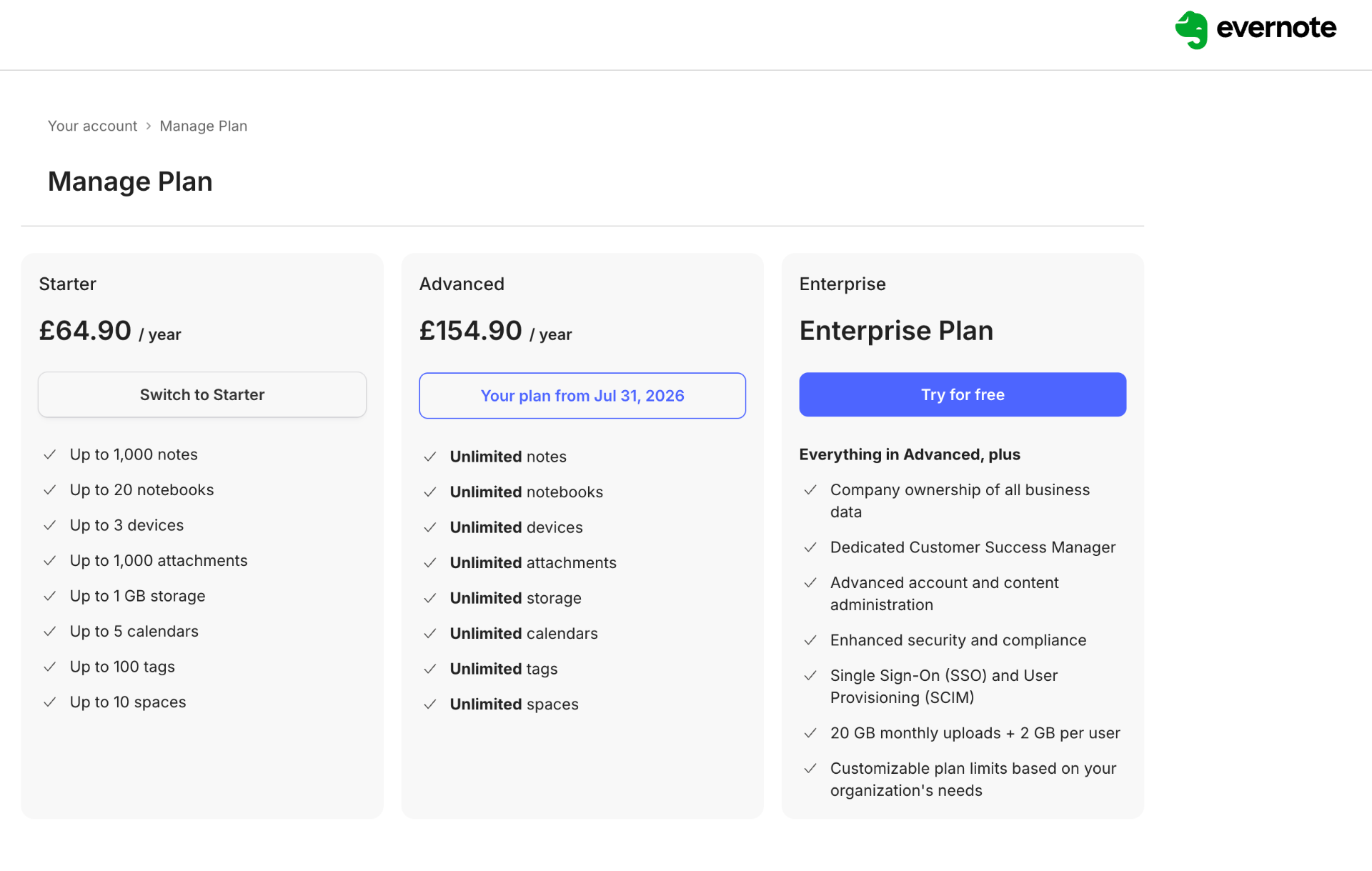This screenshot has width=1372, height=871.
Task: Try Enterprise plan for free
Action: coord(963,394)
